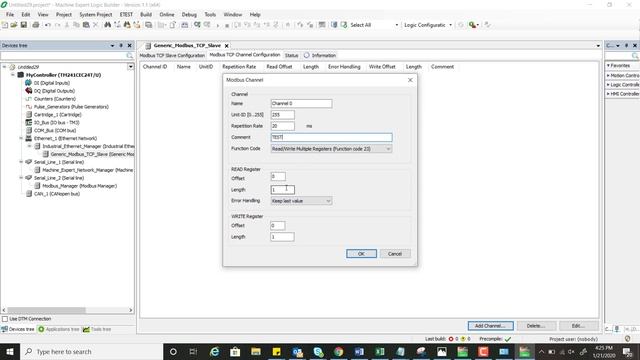Click Cancel in Modbus Channel dialog

tap(395, 254)
